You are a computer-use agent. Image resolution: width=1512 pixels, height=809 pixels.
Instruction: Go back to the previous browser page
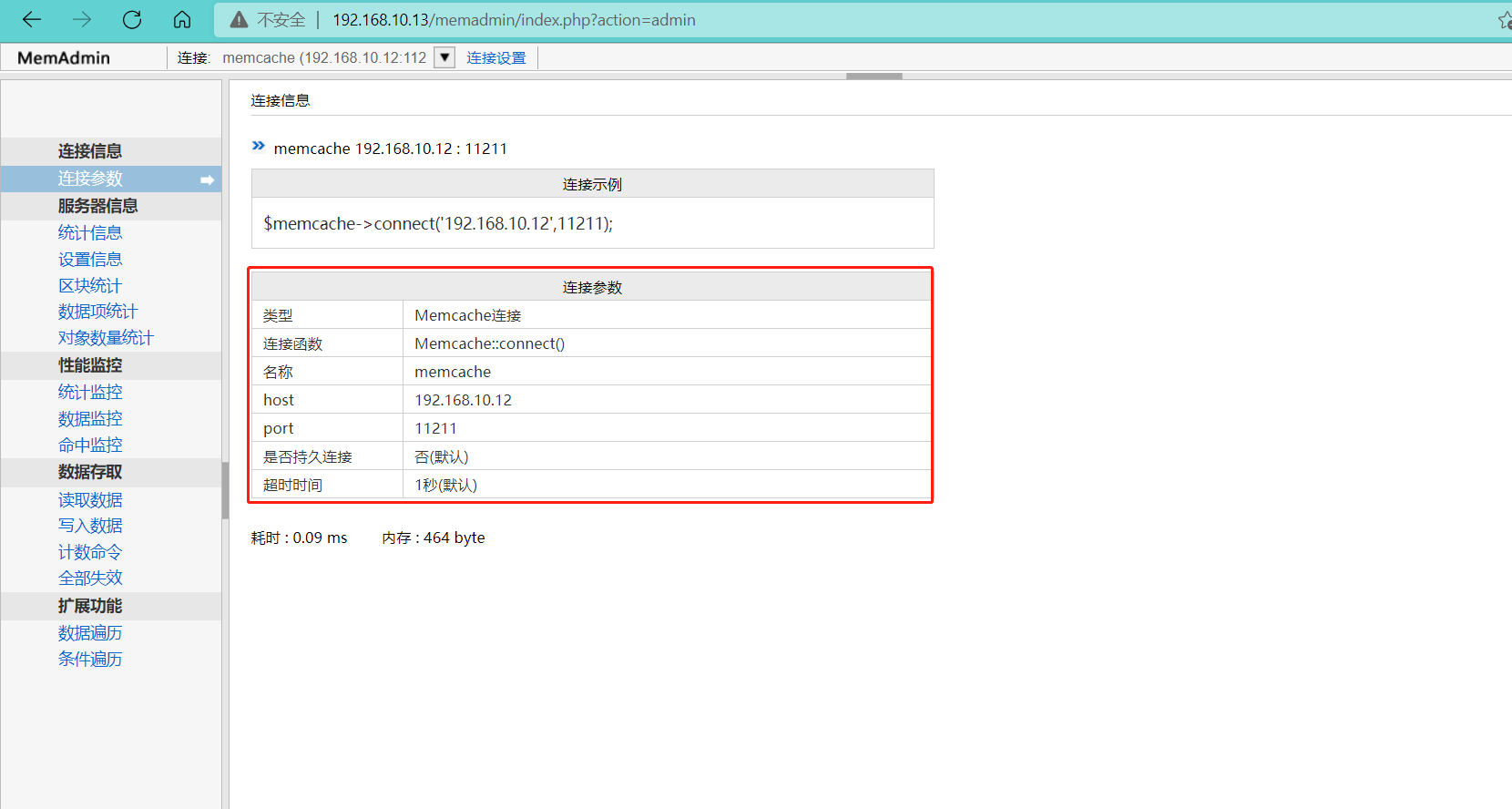tap(32, 19)
